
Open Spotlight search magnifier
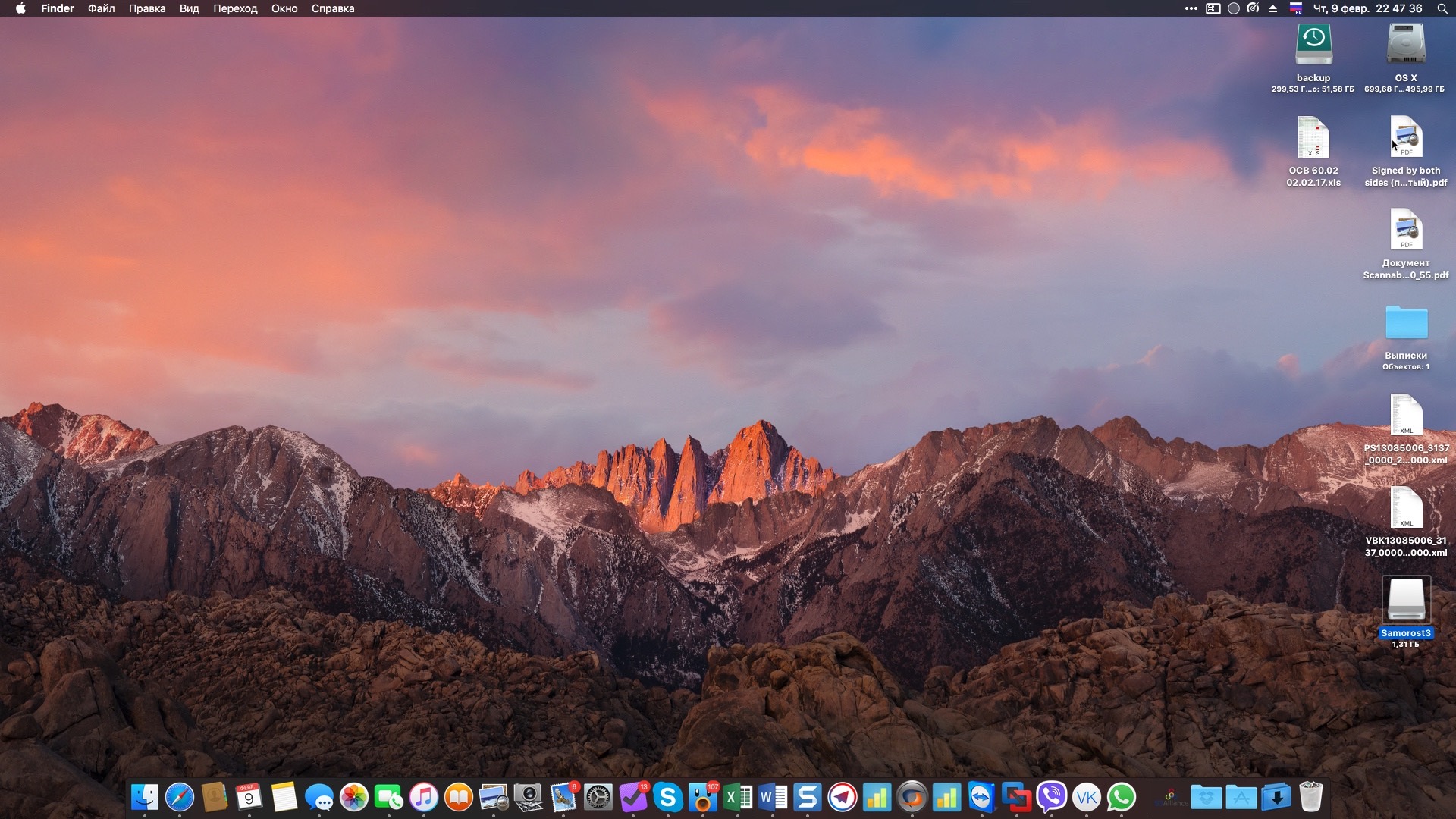pyautogui.click(x=1442, y=8)
